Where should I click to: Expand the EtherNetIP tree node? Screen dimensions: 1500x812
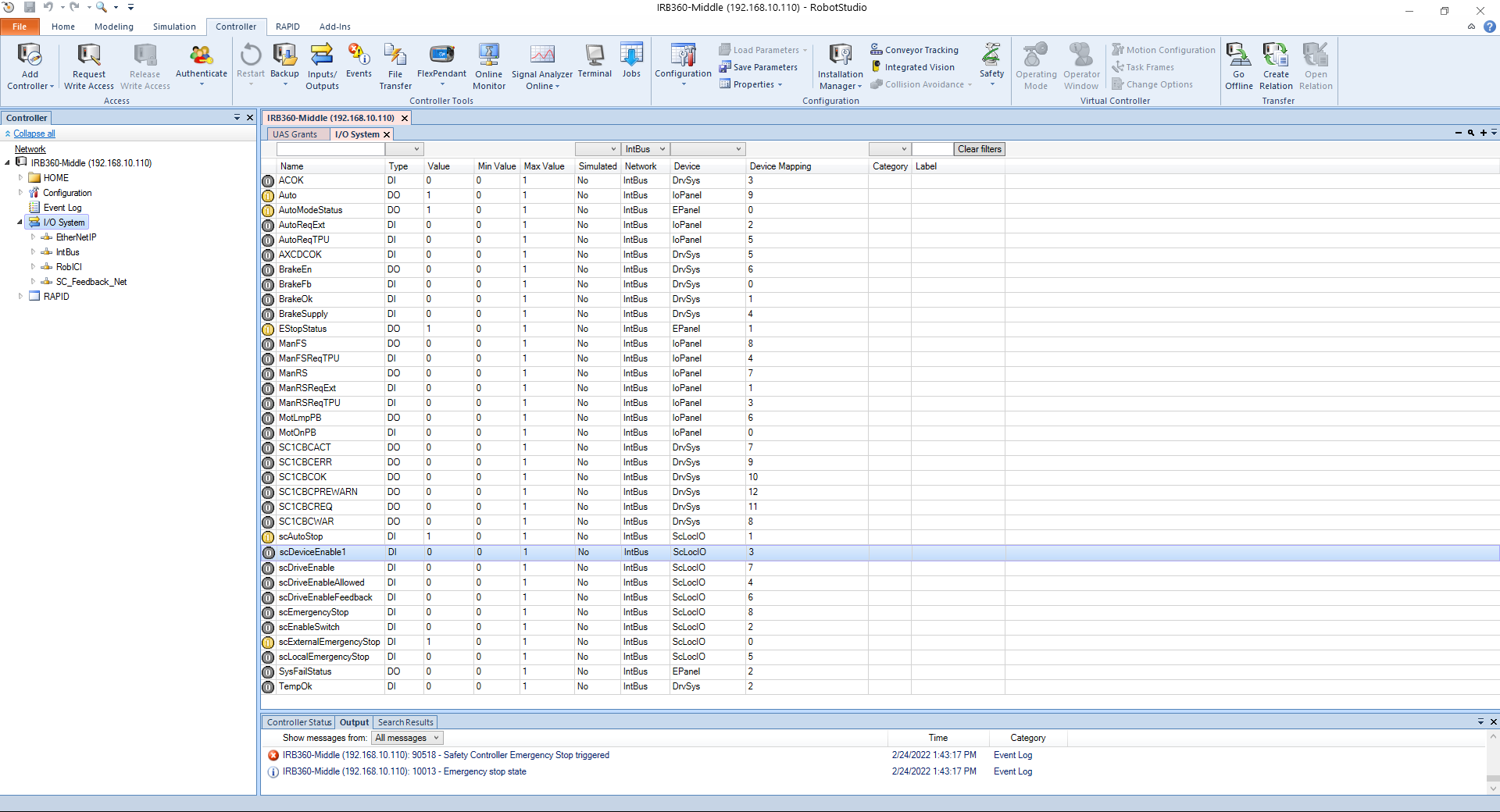tap(33, 237)
